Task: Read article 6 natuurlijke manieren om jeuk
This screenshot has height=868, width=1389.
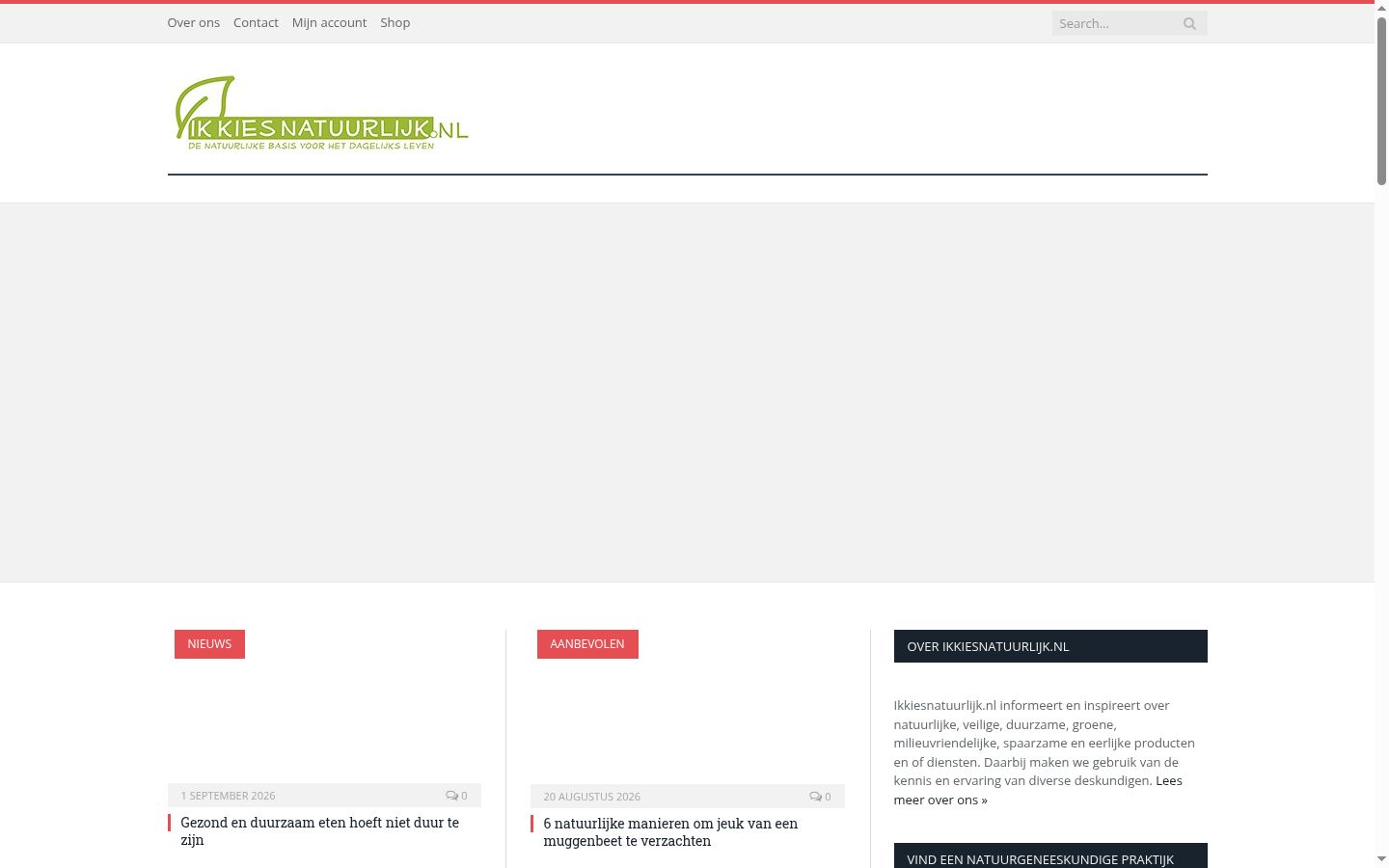Action: point(670,832)
